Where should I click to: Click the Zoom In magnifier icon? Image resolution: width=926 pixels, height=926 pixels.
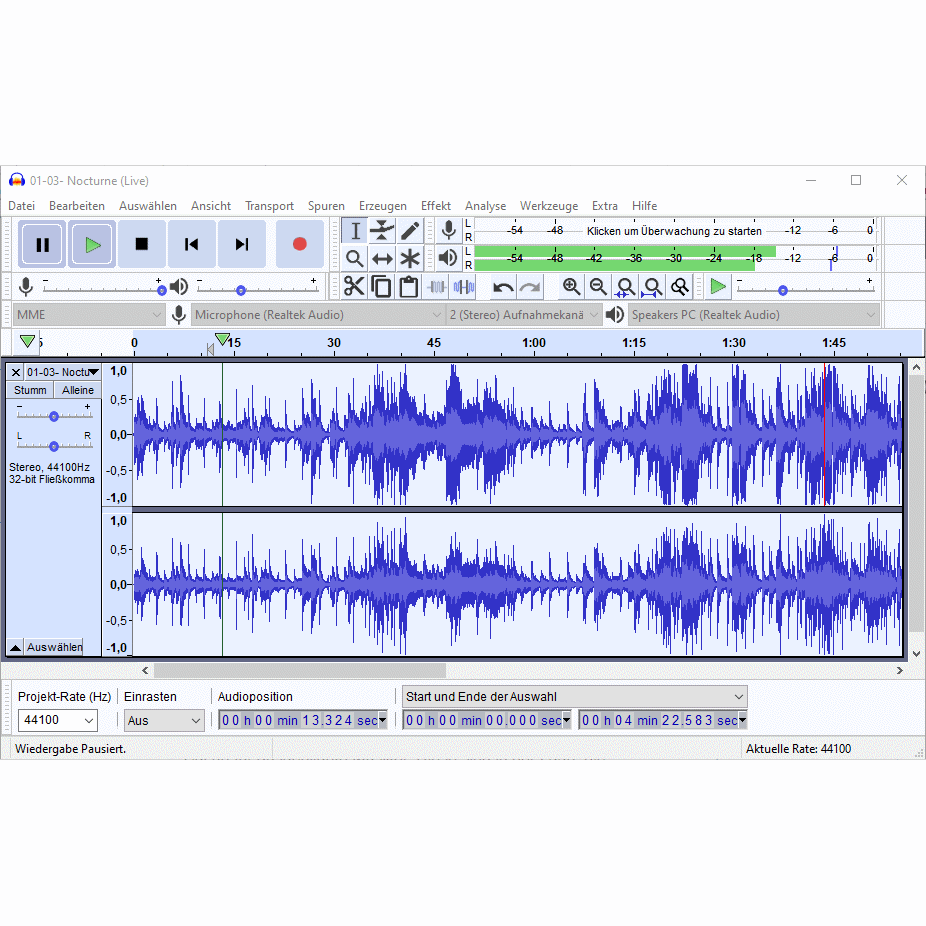pos(571,287)
